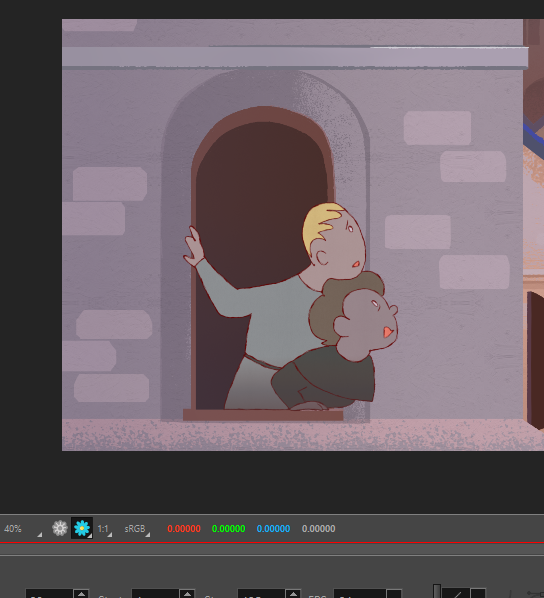Open the sRGB color space dropdown

coord(137,529)
